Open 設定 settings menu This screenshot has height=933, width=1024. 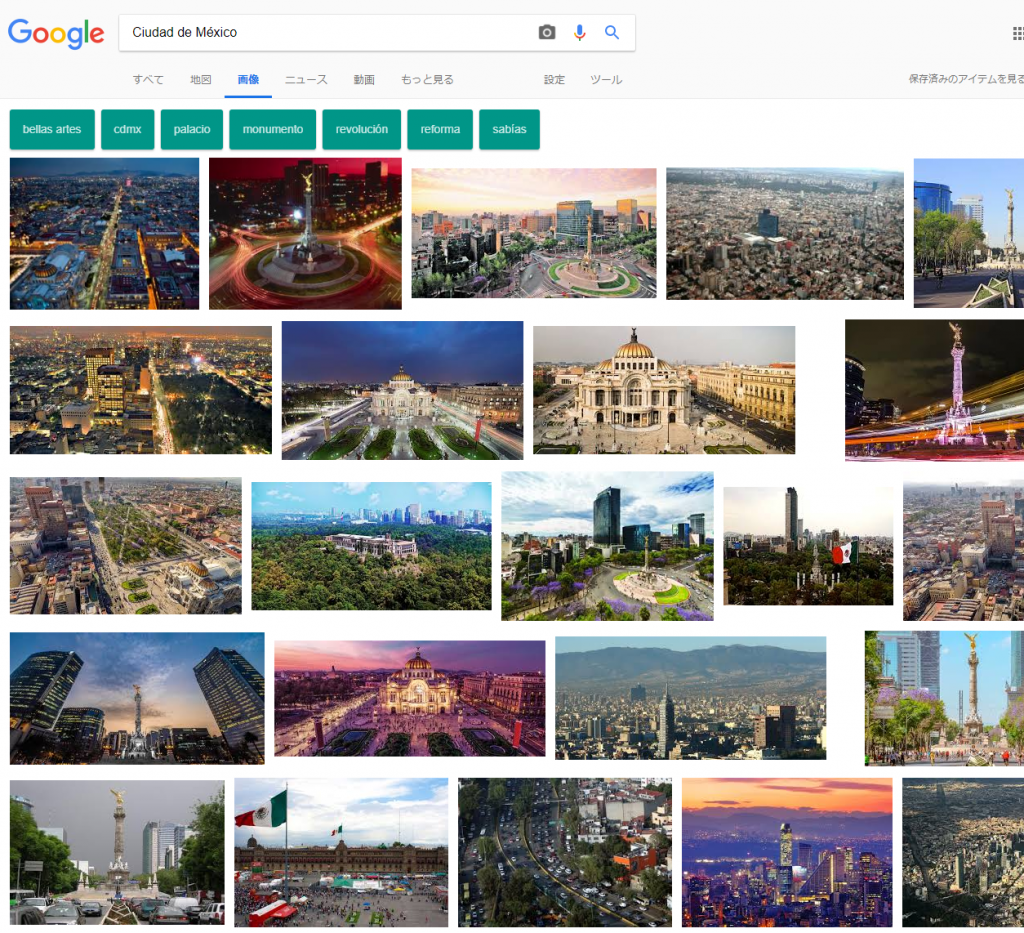(x=554, y=80)
